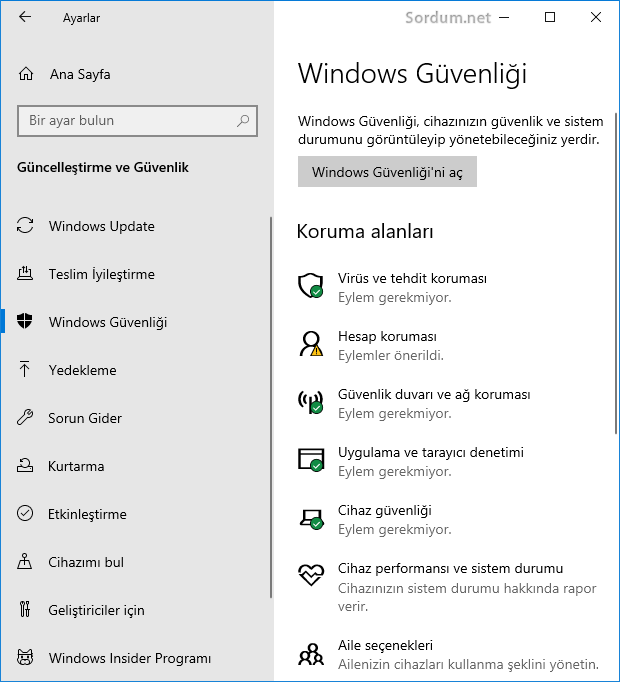Screen dimensions: 620x682
Task: Click the Yedekleme upload arrow icon
Action: coord(25,369)
